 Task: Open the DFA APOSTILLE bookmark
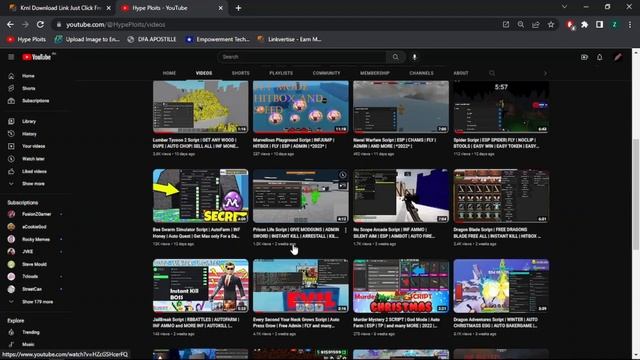tap(152, 39)
